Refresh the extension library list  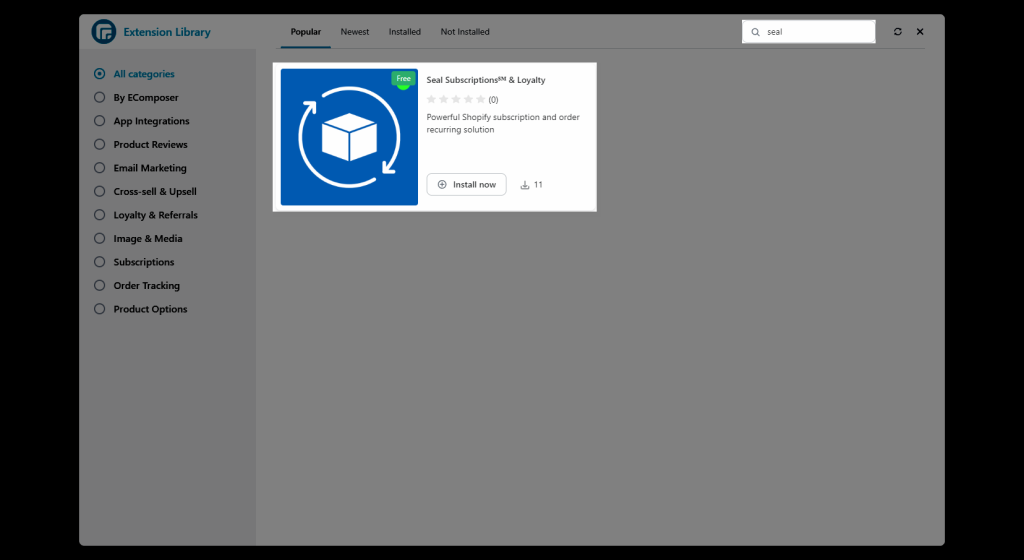point(898,31)
